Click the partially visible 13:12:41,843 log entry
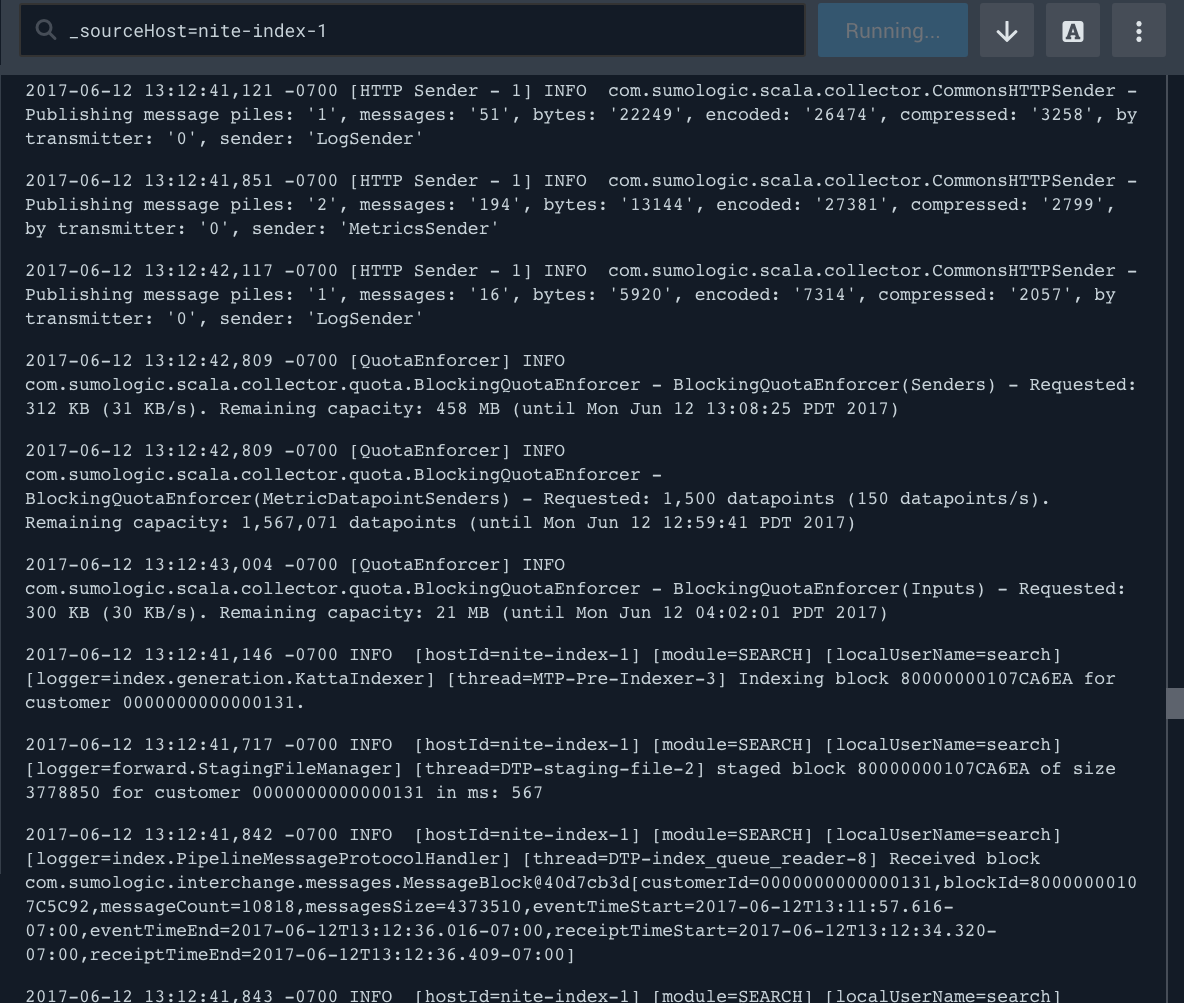1184x1003 pixels. (x=540, y=995)
